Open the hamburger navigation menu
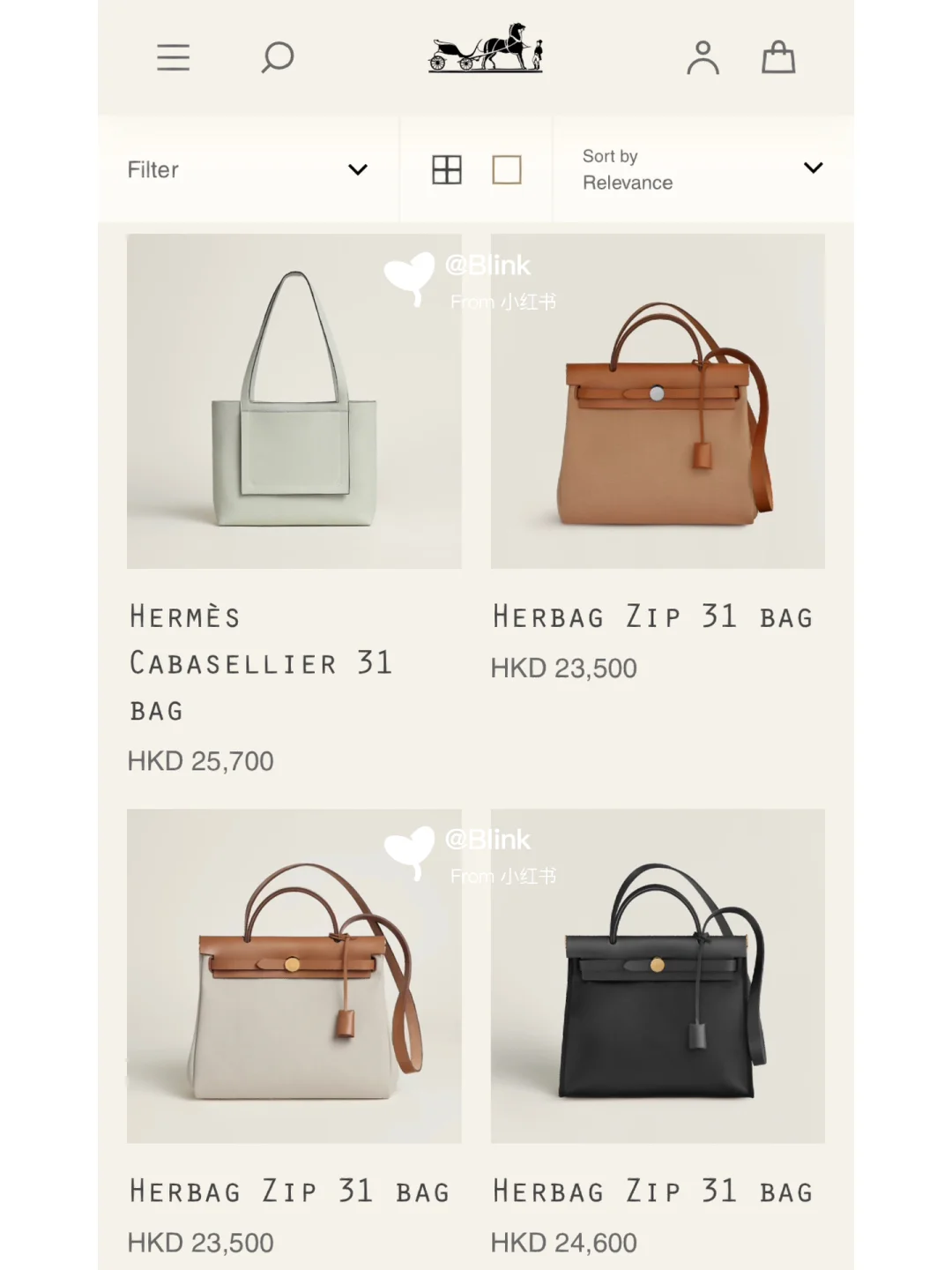 pos(173,57)
